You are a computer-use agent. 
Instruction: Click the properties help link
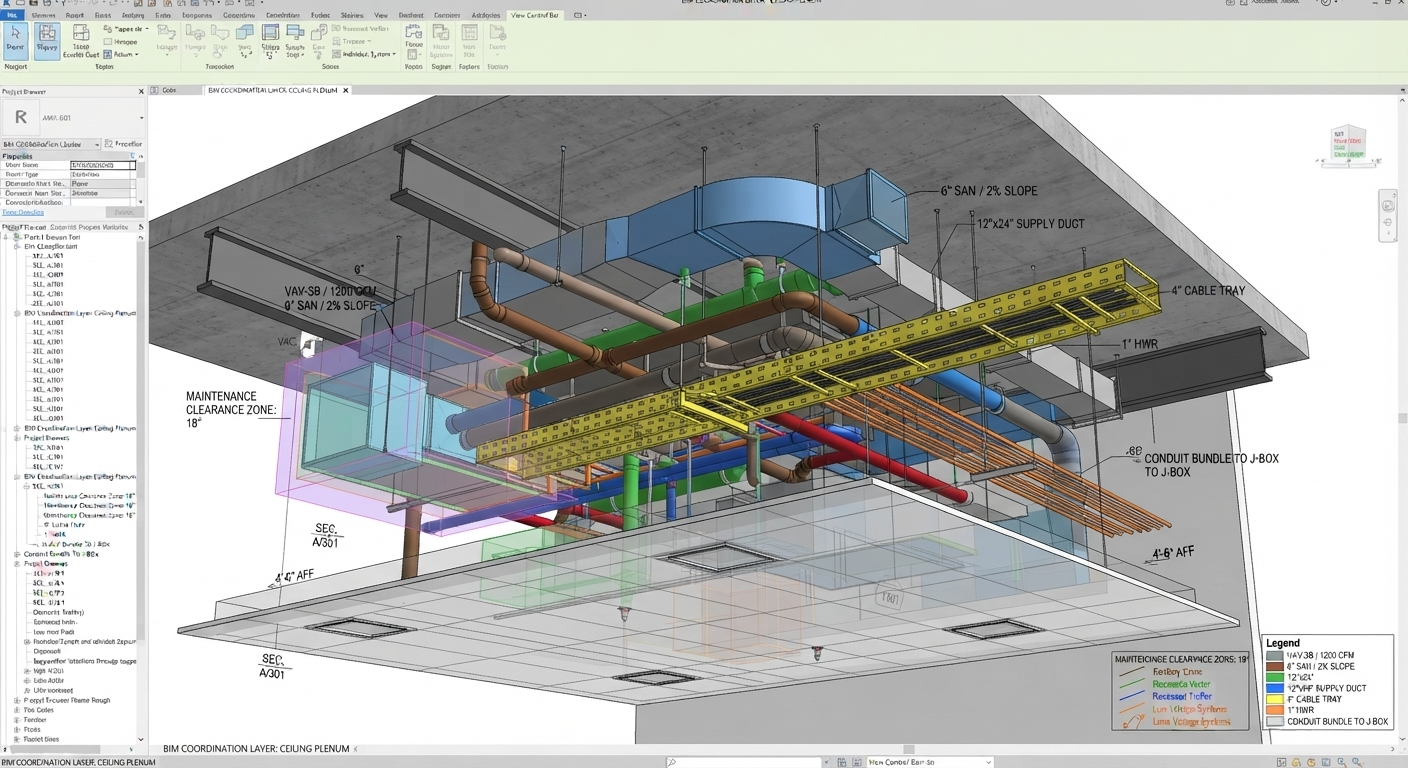(23, 212)
